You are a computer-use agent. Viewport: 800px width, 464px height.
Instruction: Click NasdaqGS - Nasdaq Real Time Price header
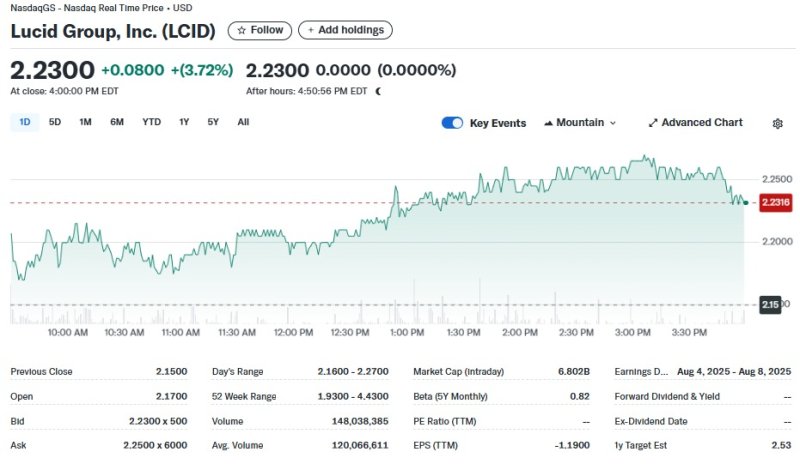[x=101, y=8]
